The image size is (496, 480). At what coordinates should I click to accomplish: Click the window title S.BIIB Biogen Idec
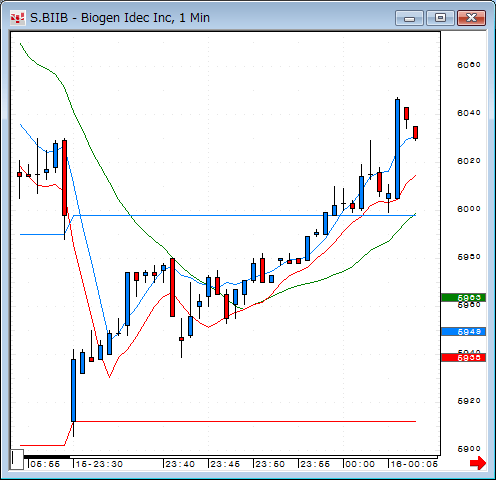click(120, 18)
